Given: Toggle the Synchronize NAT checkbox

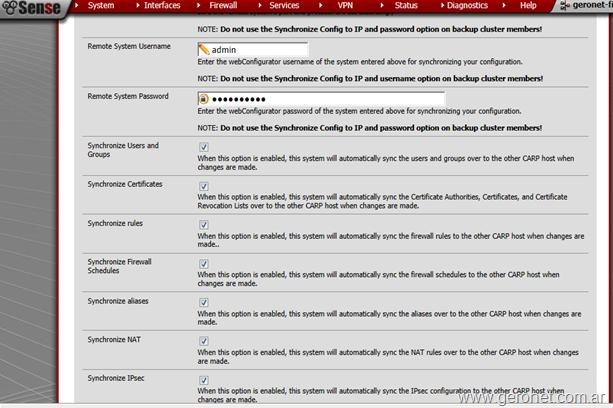Looking at the screenshot, I should point(204,341).
